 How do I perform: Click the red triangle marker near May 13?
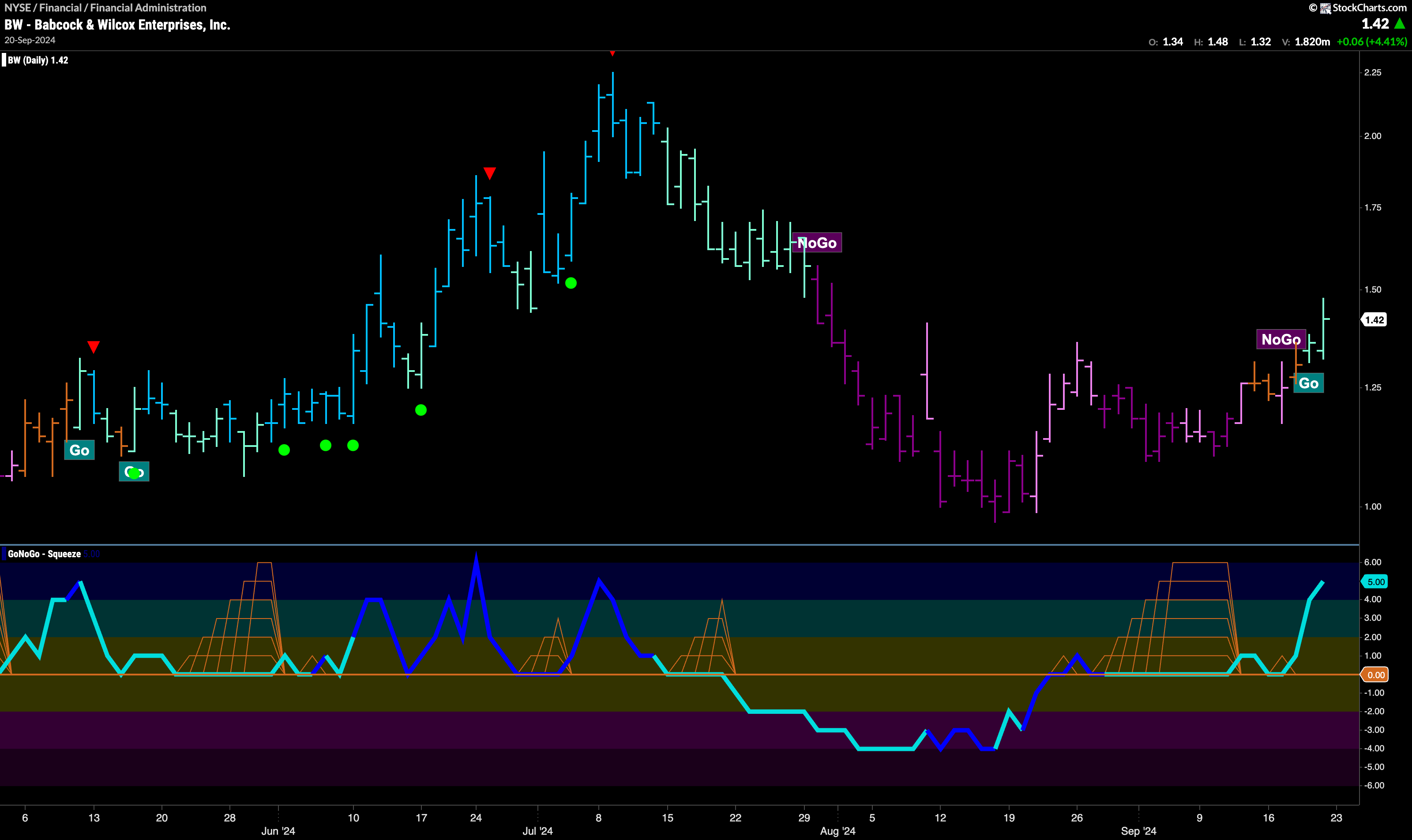click(x=94, y=346)
